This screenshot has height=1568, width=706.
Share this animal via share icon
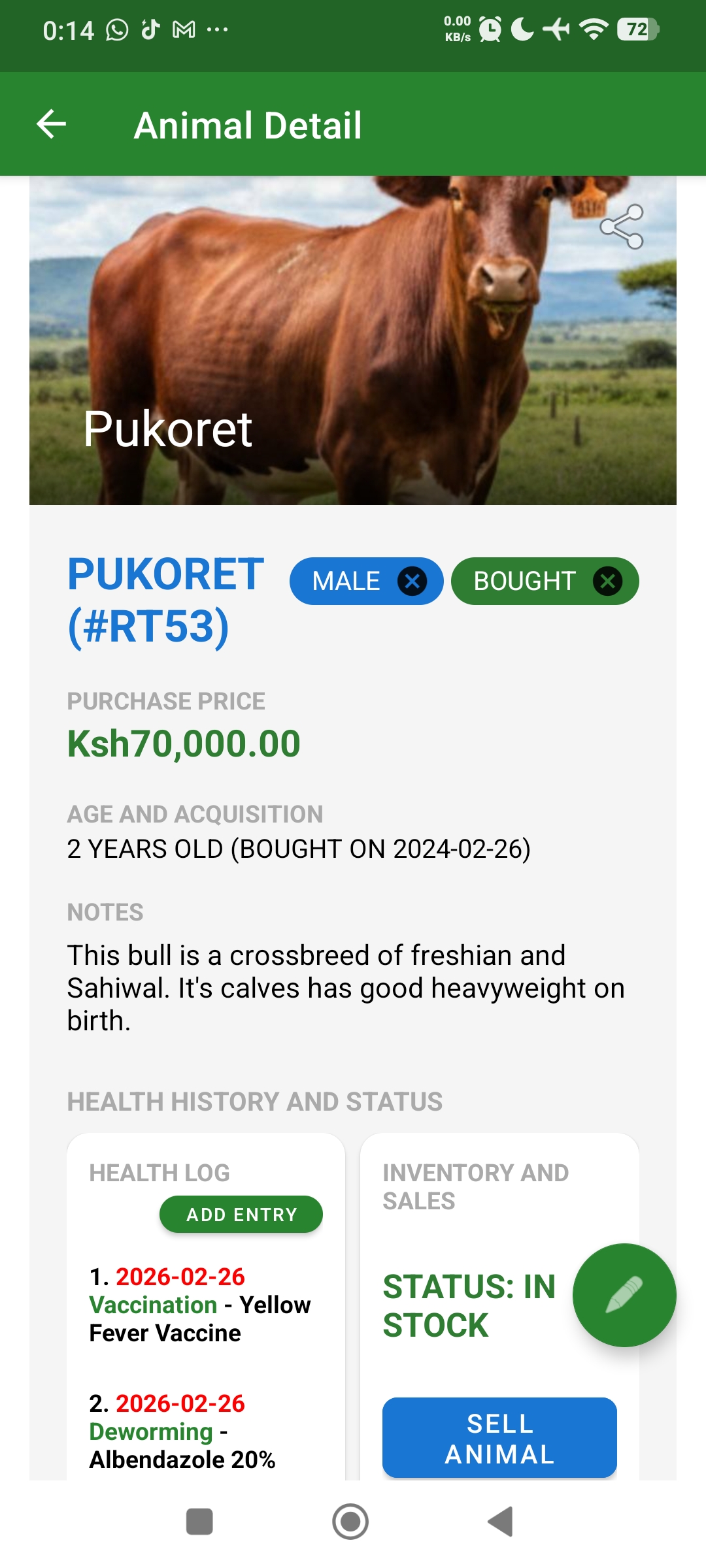[622, 227]
